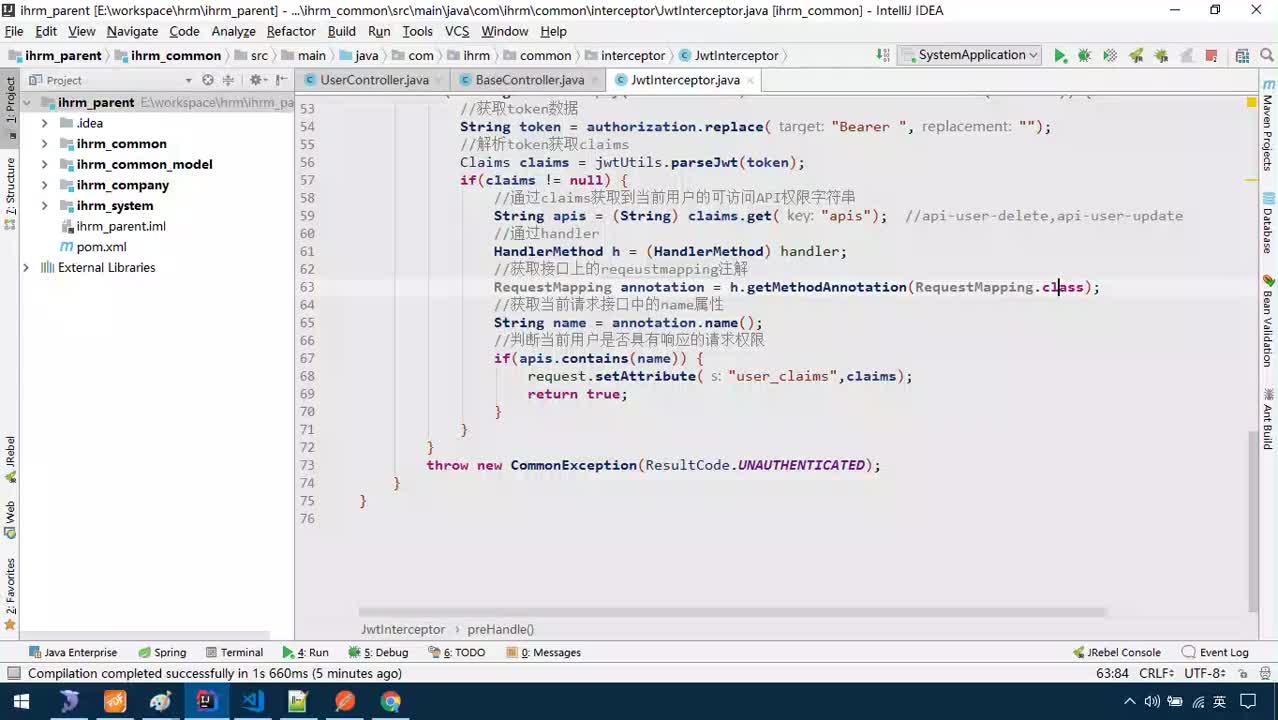Hide the Project panel with the arrow icon
Screen dimensions: 1278x720
281,80
